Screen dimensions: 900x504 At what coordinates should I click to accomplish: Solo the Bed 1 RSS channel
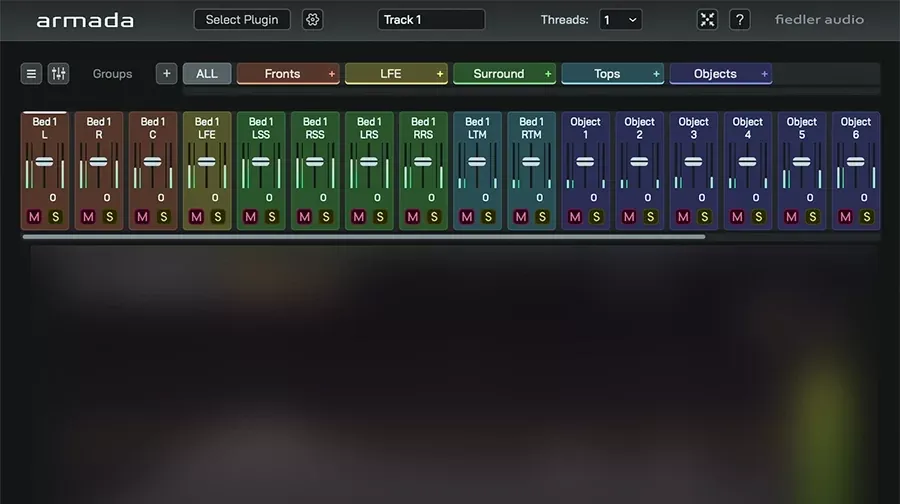pos(326,217)
